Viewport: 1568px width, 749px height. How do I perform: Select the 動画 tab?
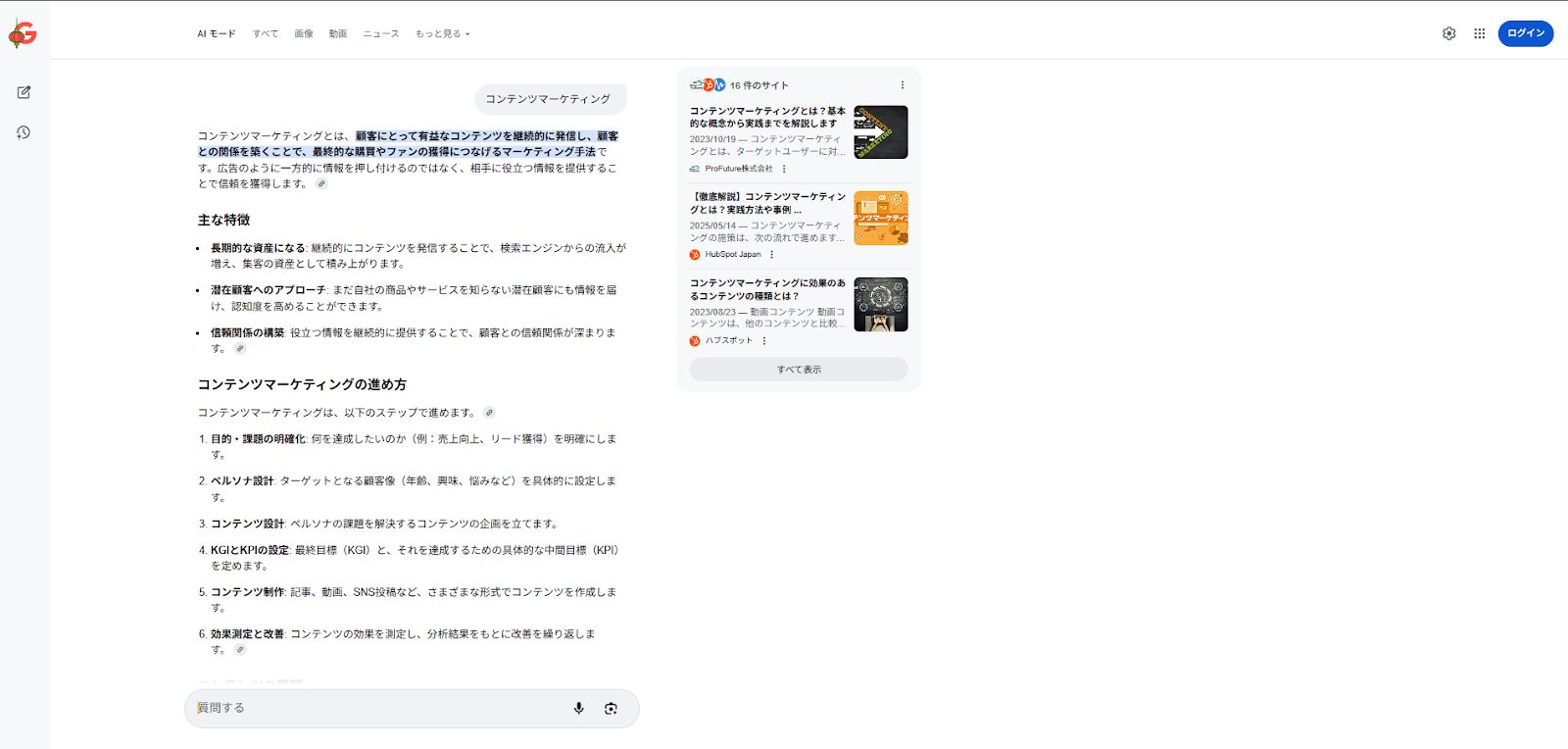(338, 34)
